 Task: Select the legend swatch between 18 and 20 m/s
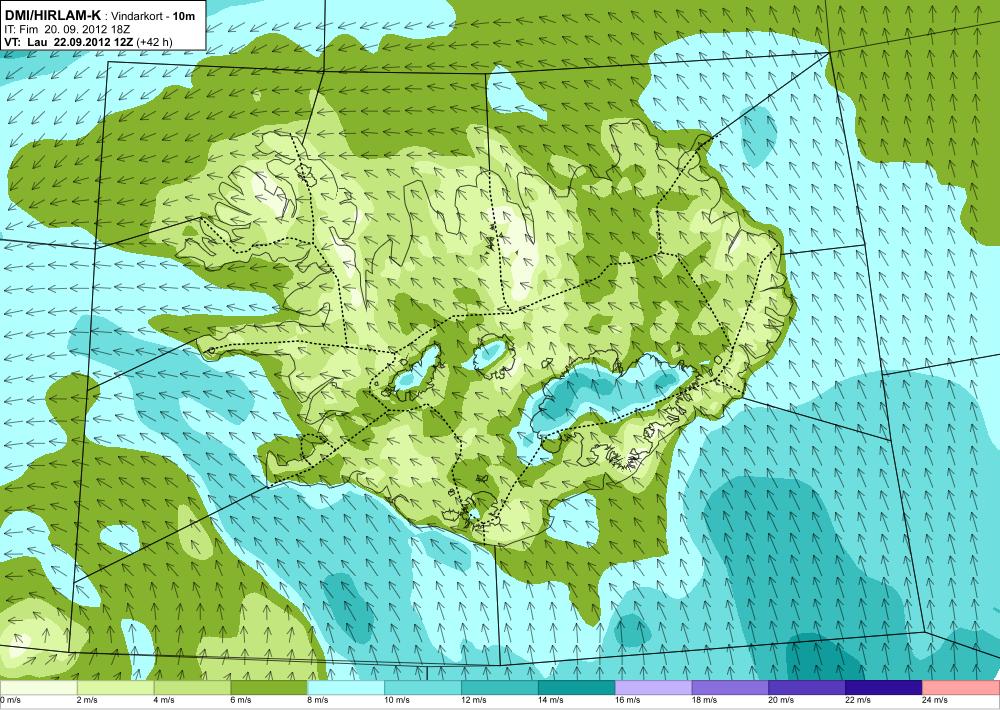click(730, 688)
